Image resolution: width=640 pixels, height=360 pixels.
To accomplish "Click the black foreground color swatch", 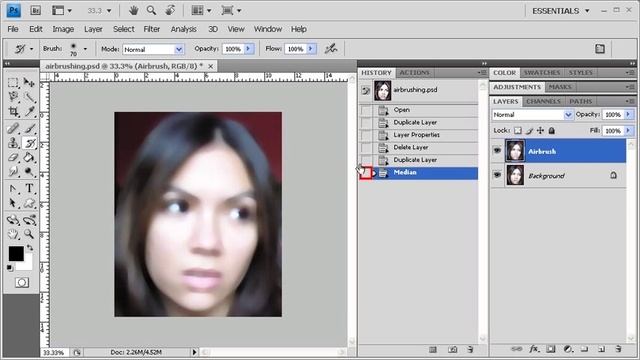I will coord(16,253).
